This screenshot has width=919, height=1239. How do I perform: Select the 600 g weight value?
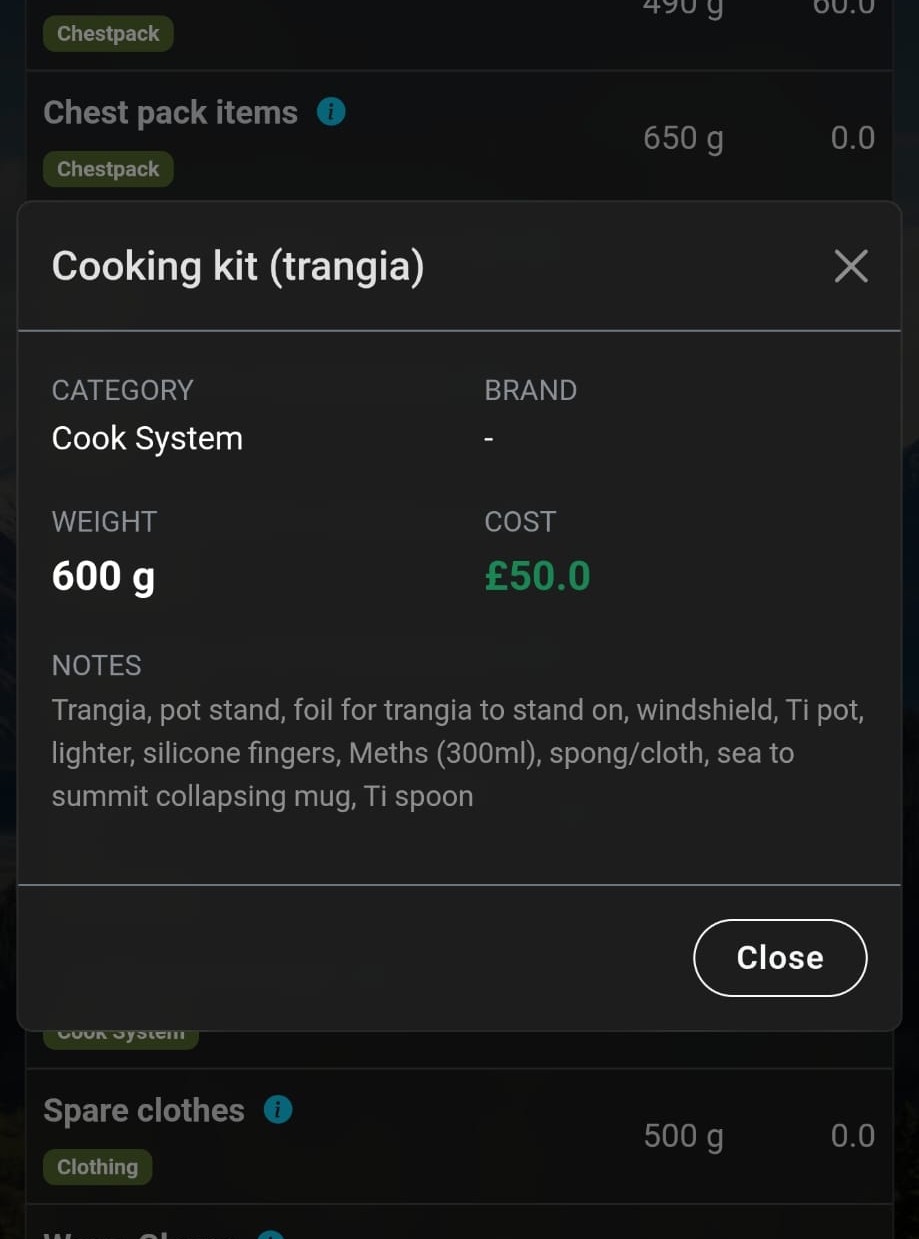click(x=103, y=575)
